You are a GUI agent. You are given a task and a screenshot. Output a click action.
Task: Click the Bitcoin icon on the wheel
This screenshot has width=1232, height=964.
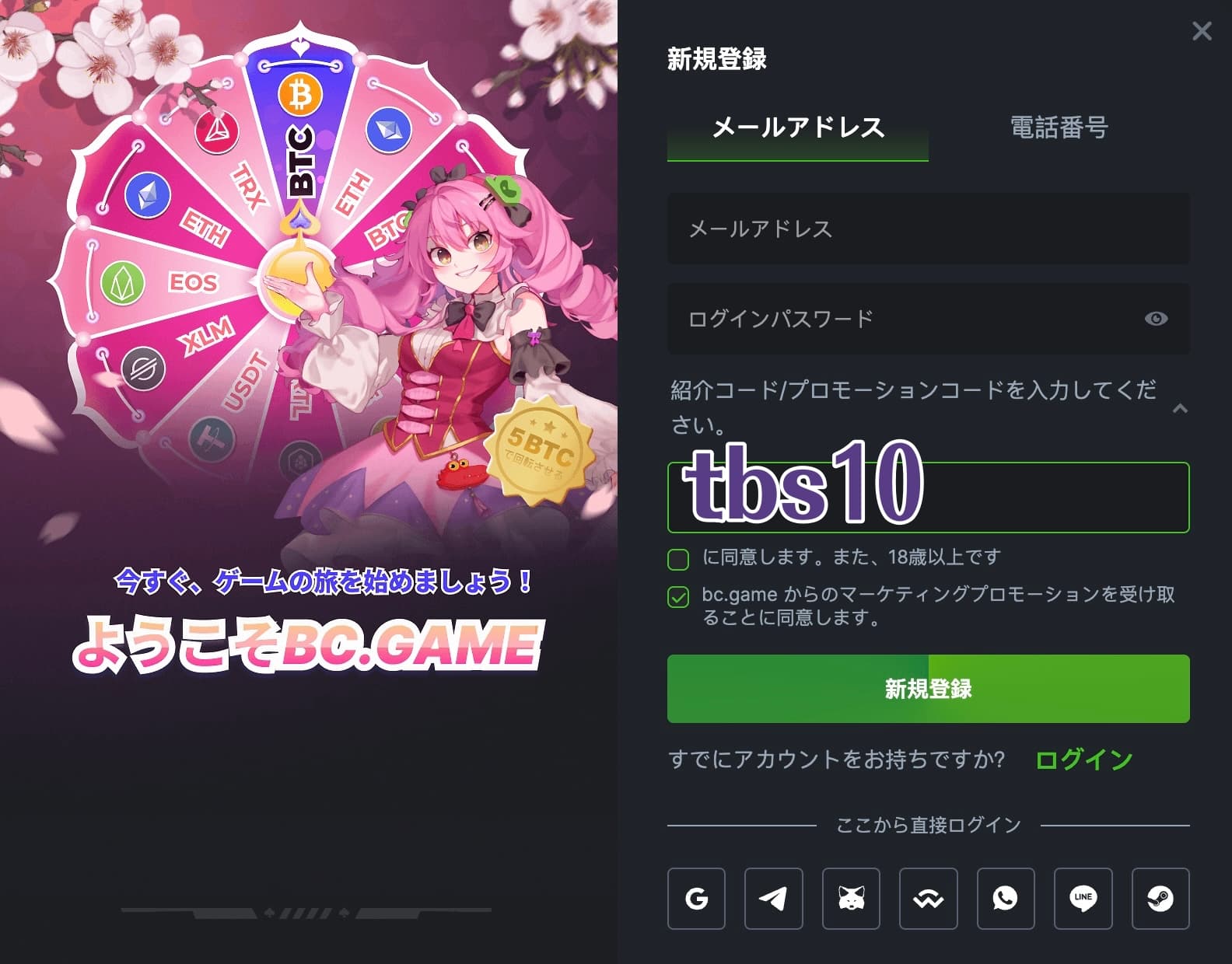pyautogui.click(x=300, y=96)
